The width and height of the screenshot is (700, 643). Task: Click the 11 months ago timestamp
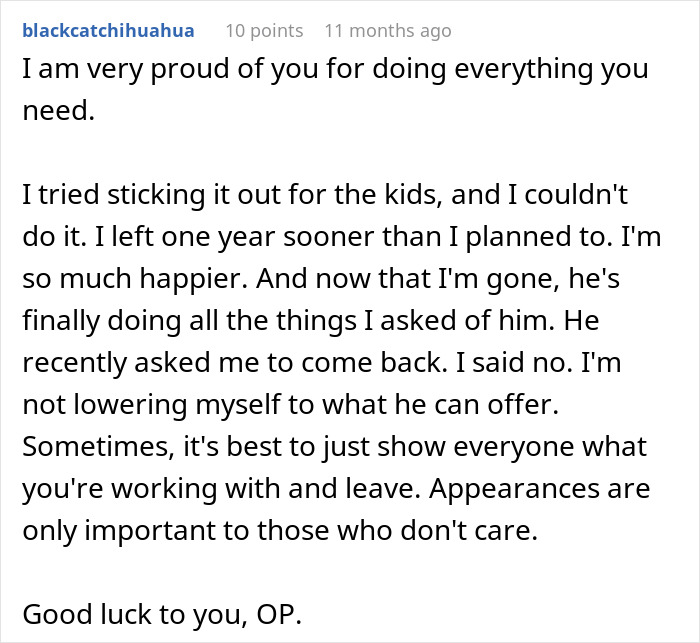coord(388,31)
